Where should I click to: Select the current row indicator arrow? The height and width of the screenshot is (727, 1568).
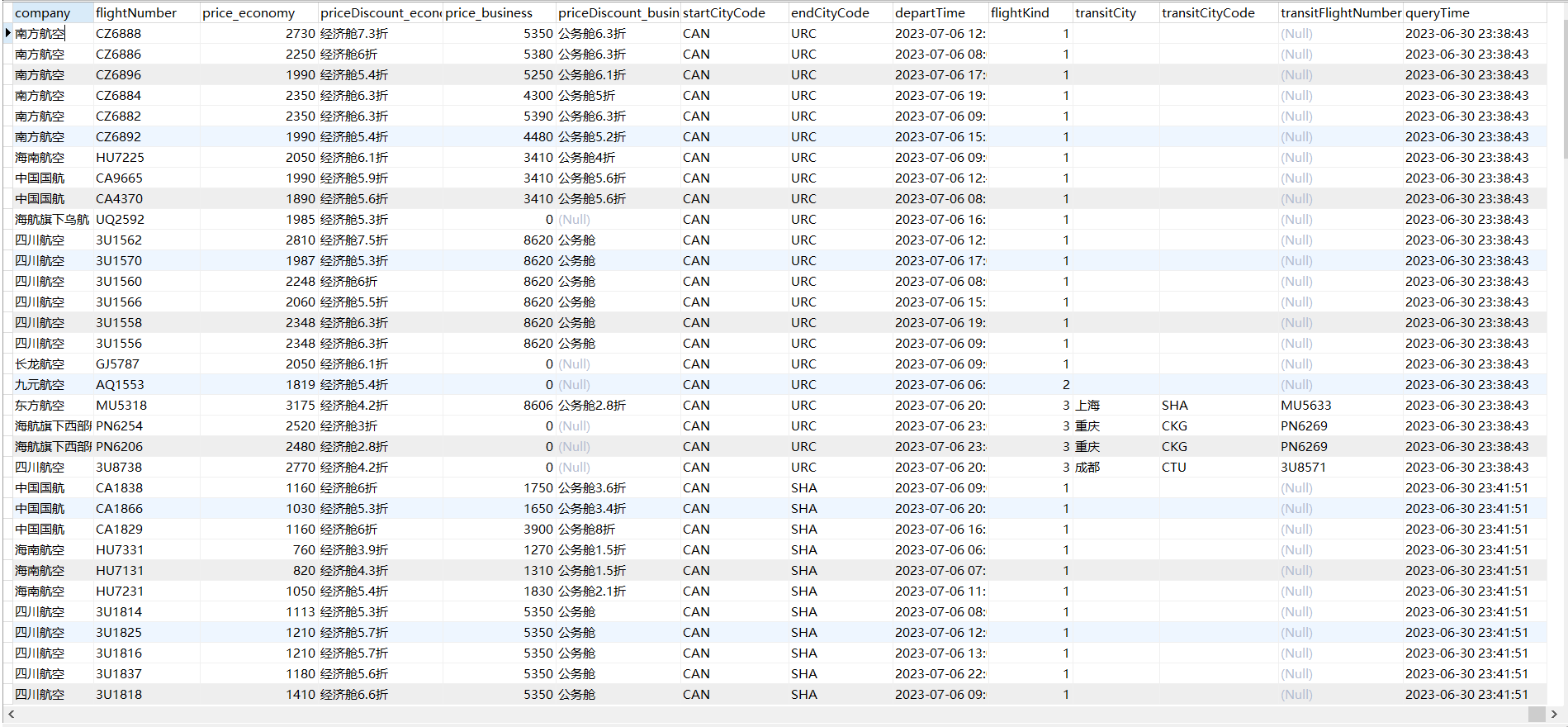pyautogui.click(x=7, y=33)
